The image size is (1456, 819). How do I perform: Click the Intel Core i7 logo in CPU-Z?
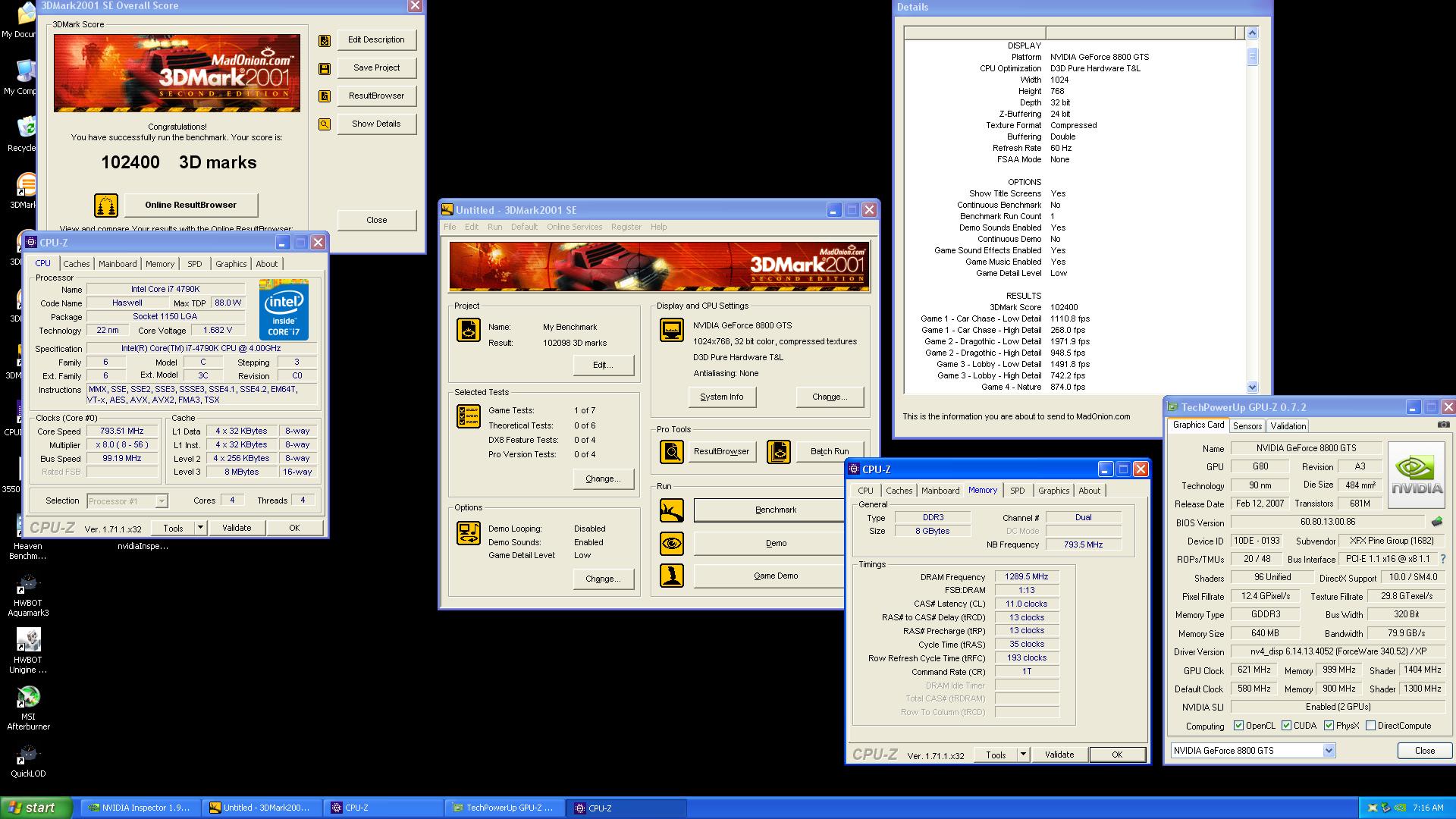coord(284,309)
